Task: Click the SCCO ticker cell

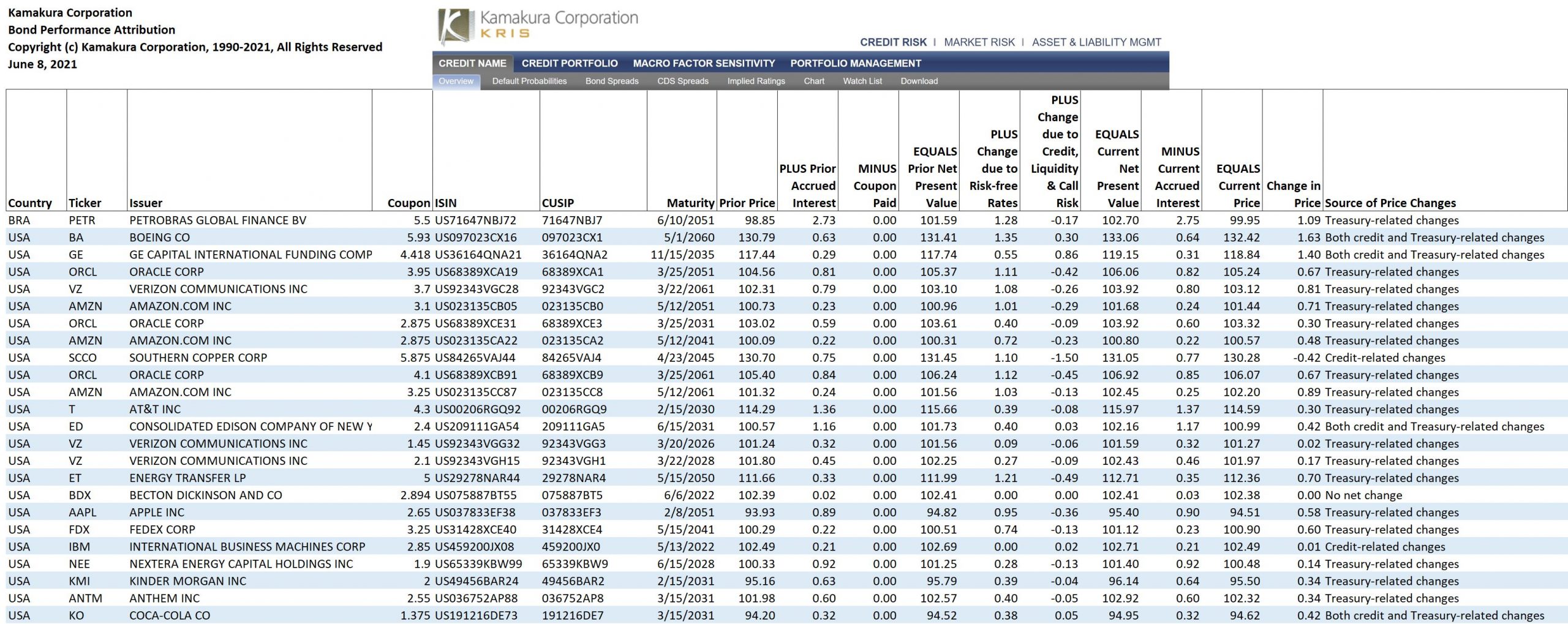Action: 82,358
